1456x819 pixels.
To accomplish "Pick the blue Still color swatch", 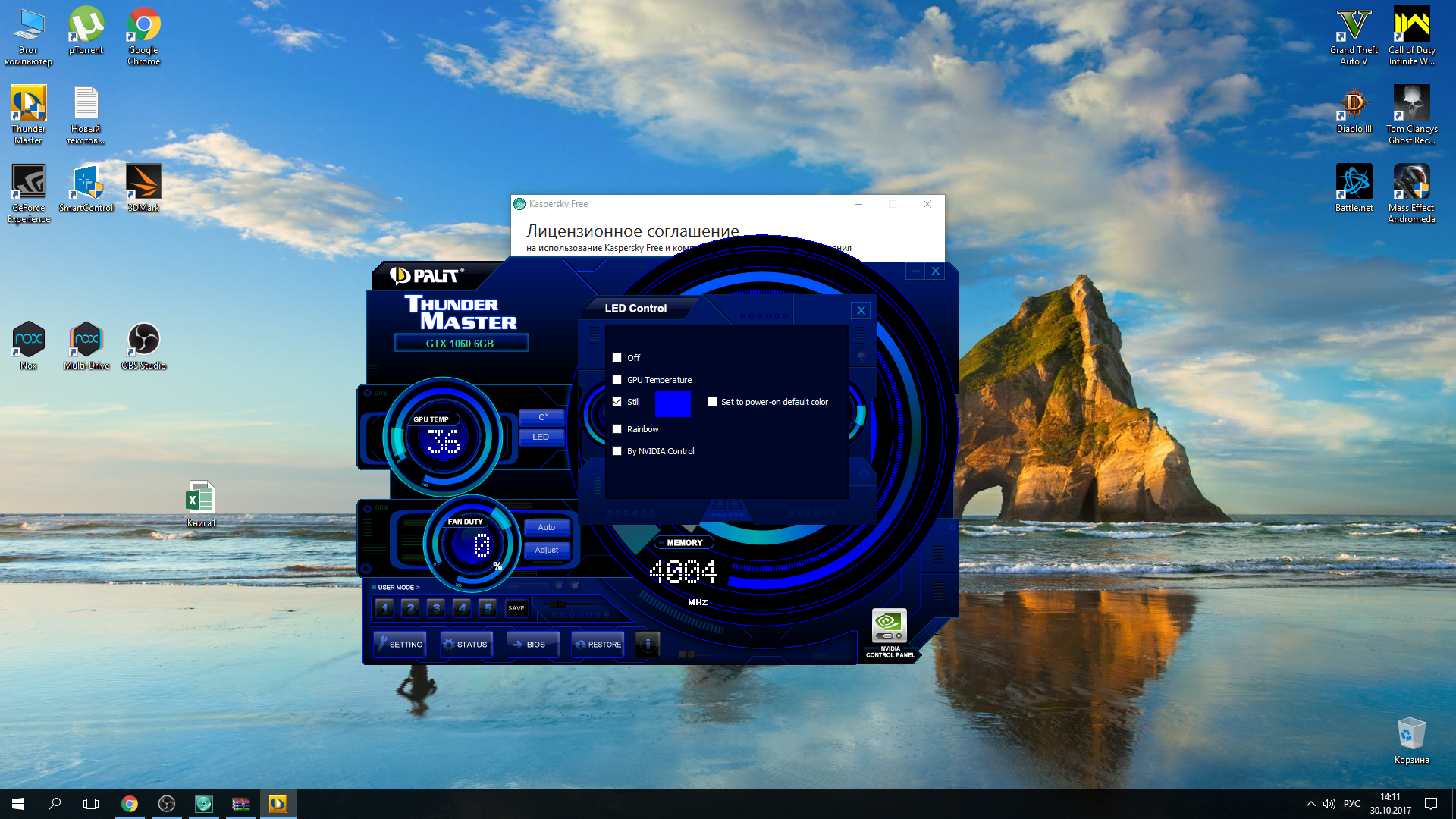I will [x=673, y=403].
